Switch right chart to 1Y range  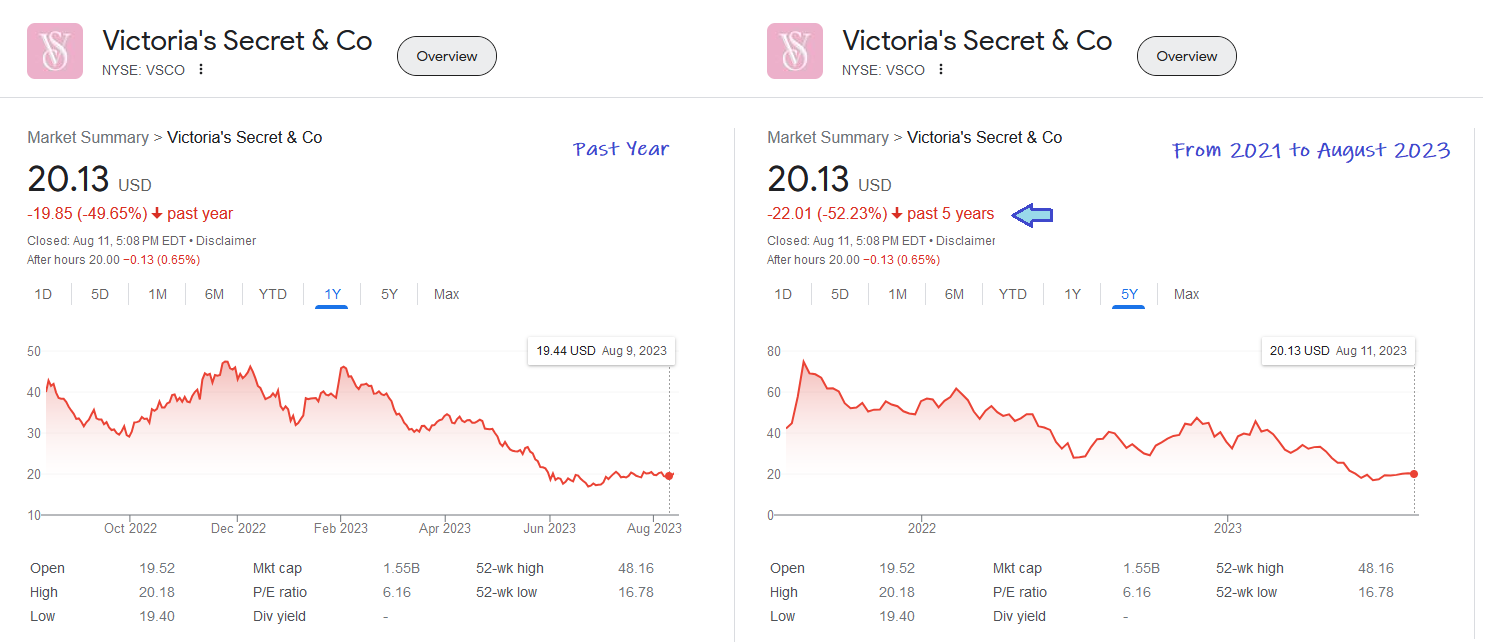pyautogui.click(x=1072, y=294)
